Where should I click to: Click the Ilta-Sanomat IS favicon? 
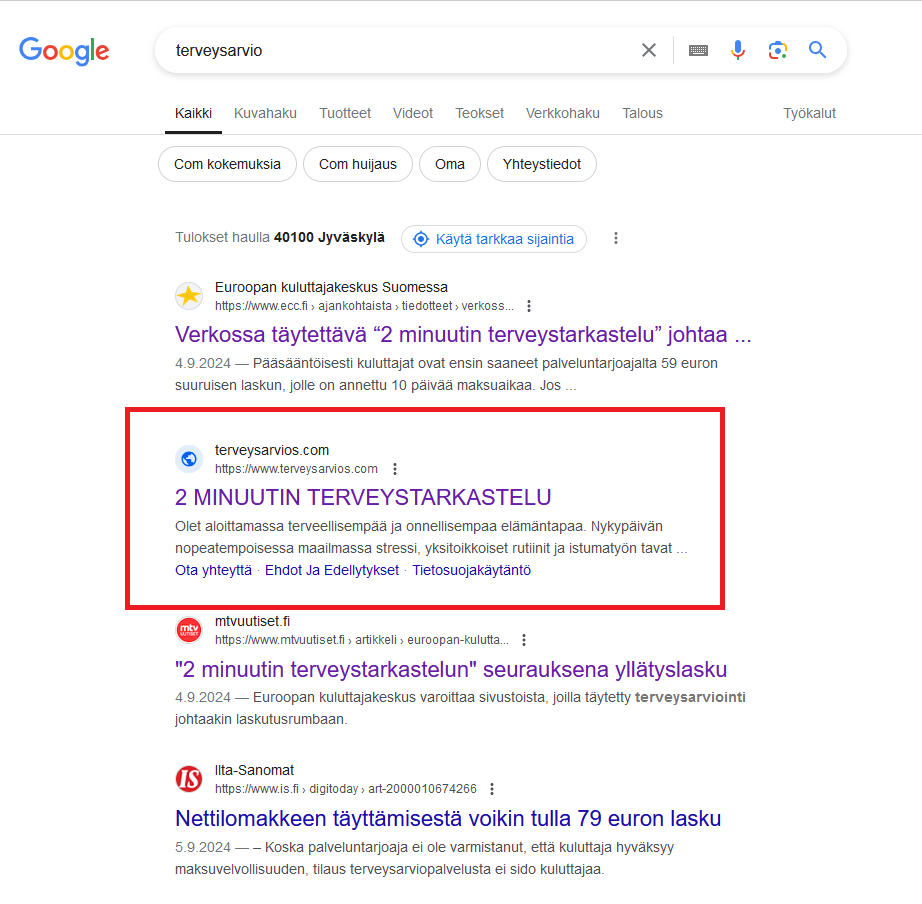click(x=189, y=779)
